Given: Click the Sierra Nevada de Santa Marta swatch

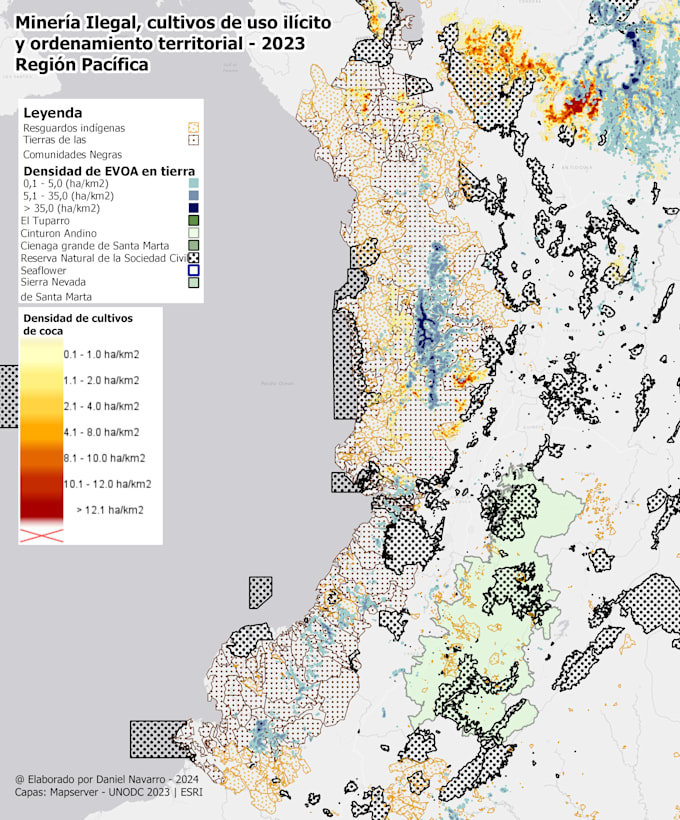Looking at the screenshot, I should [x=194, y=283].
